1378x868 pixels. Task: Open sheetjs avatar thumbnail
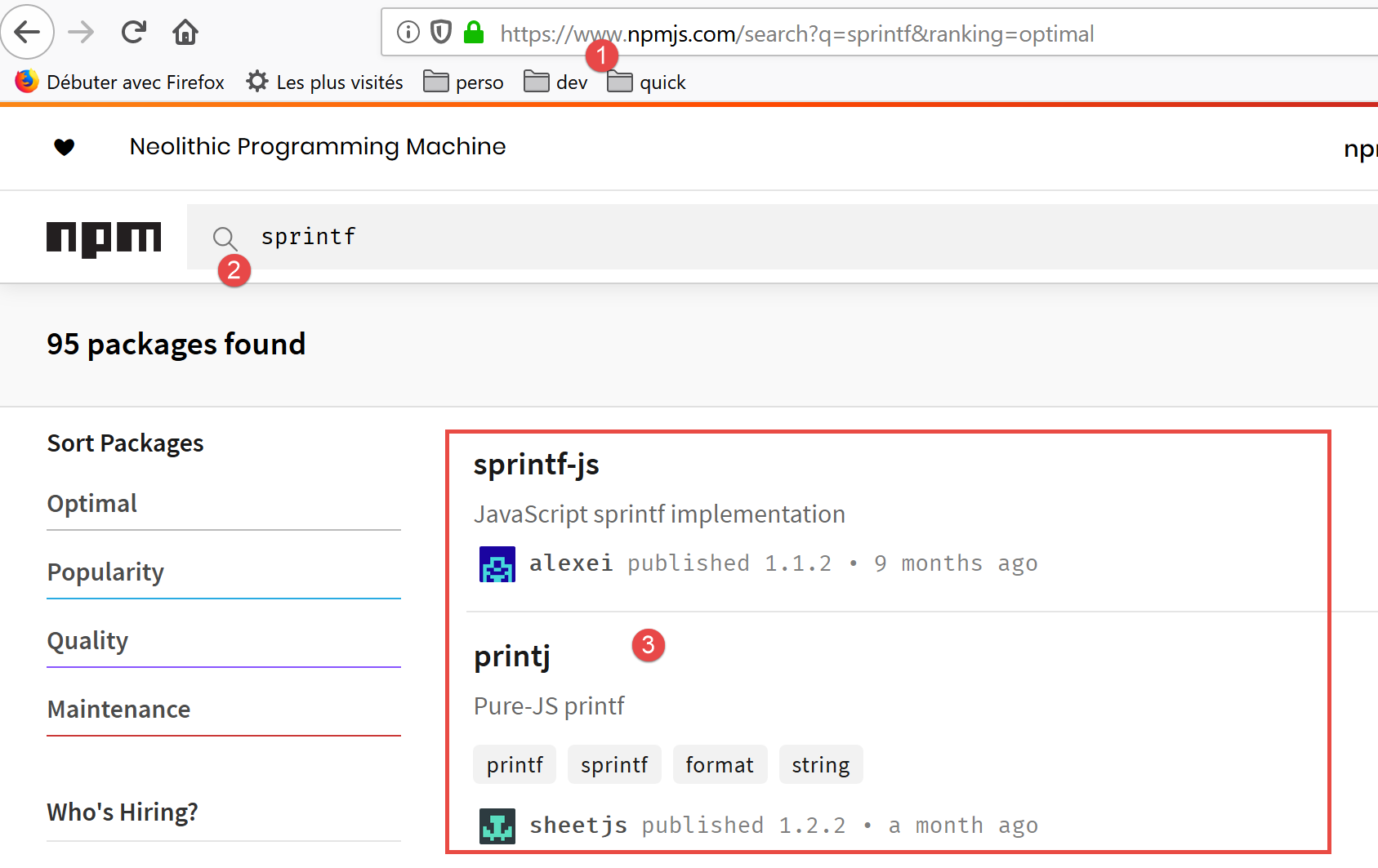click(497, 826)
